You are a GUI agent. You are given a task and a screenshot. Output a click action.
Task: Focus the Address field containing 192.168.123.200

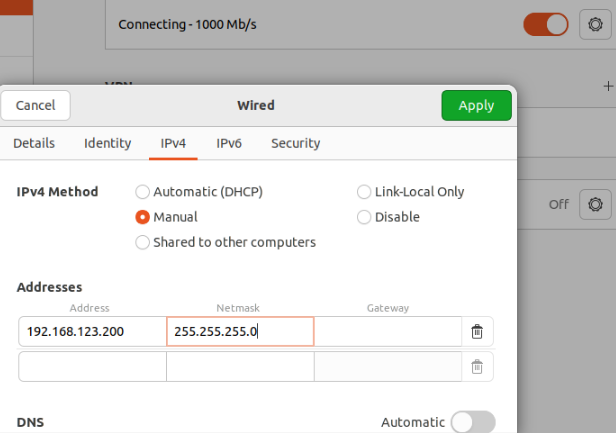92,331
